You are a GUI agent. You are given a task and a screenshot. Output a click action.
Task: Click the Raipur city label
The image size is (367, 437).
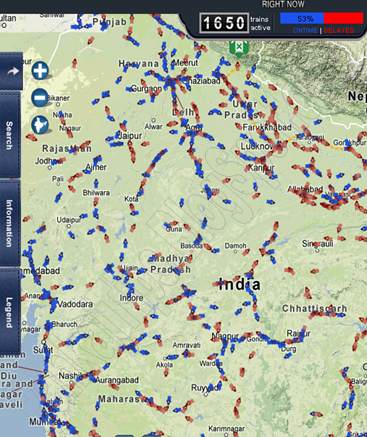pyautogui.click(x=298, y=333)
